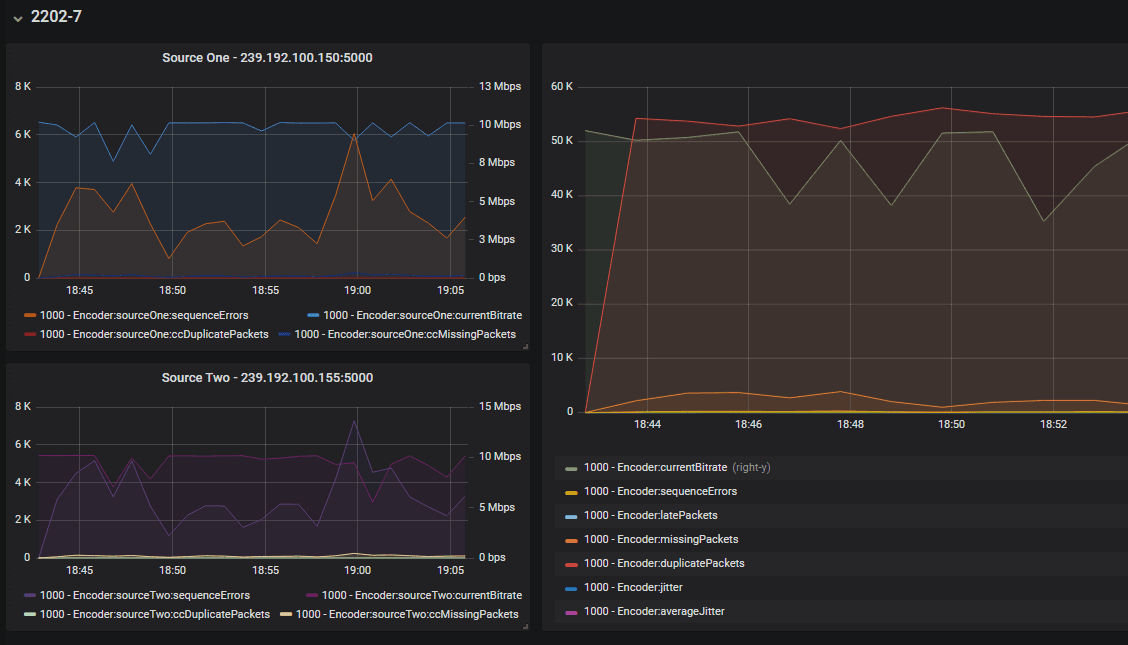This screenshot has height=645, width=1128.
Task: Click the sourceTwo:ccDuplicatePackets legend color icon
Action: (x=30, y=615)
